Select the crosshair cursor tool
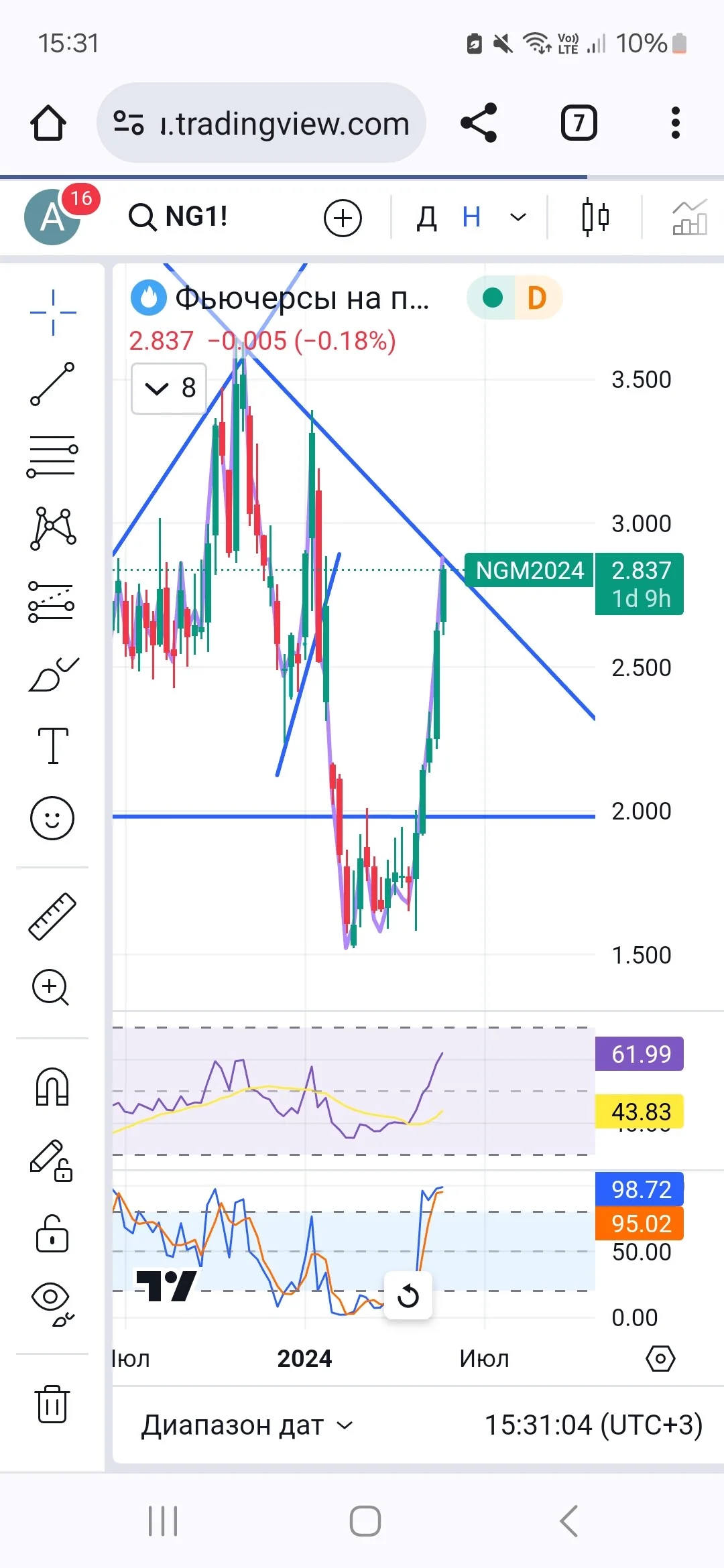Image resolution: width=724 pixels, height=1568 pixels. pyautogui.click(x=53, y=312)
